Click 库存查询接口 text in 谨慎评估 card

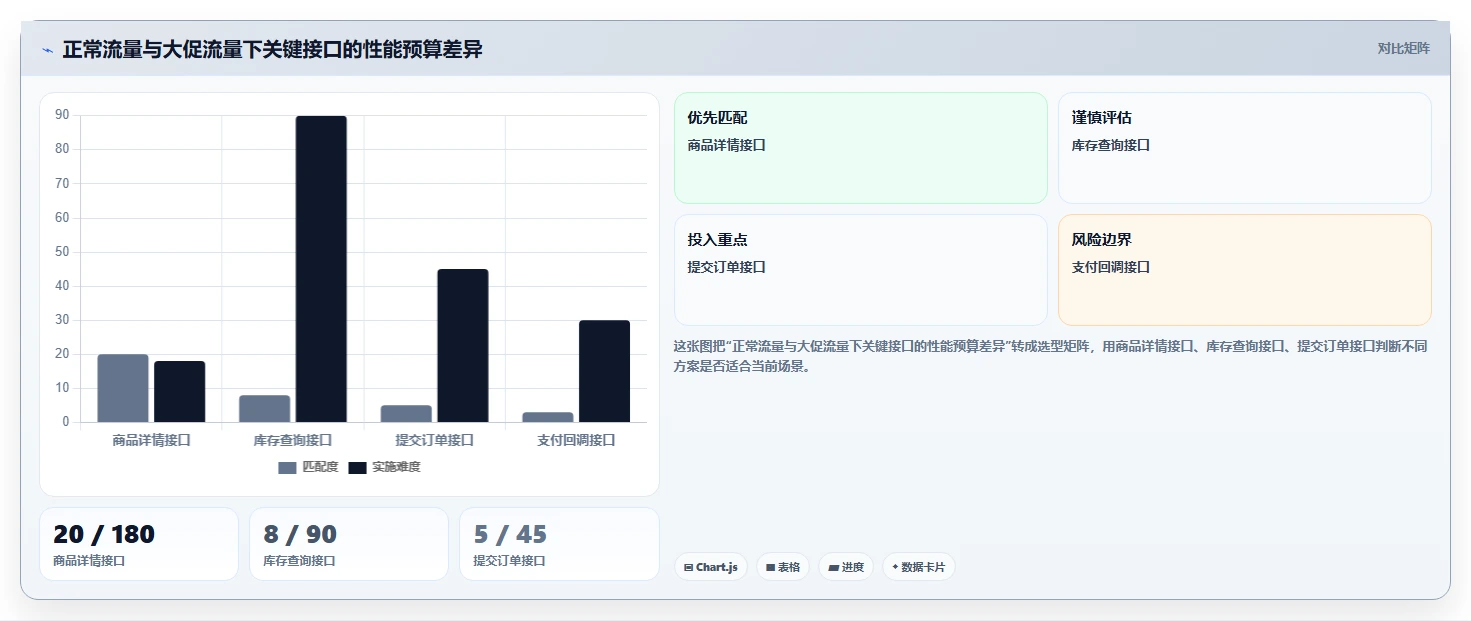(x=1111, y=145)
